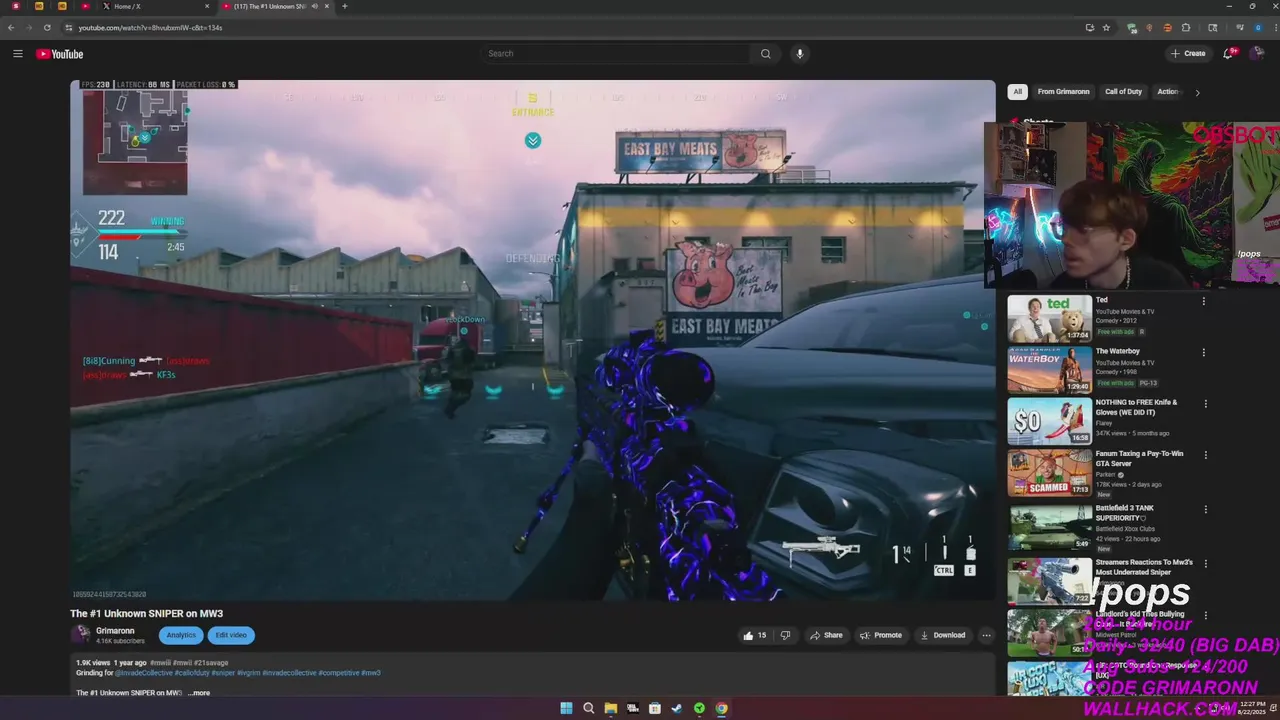
Task: Open the YouTube notifications bell
Action: (1229, 53)
